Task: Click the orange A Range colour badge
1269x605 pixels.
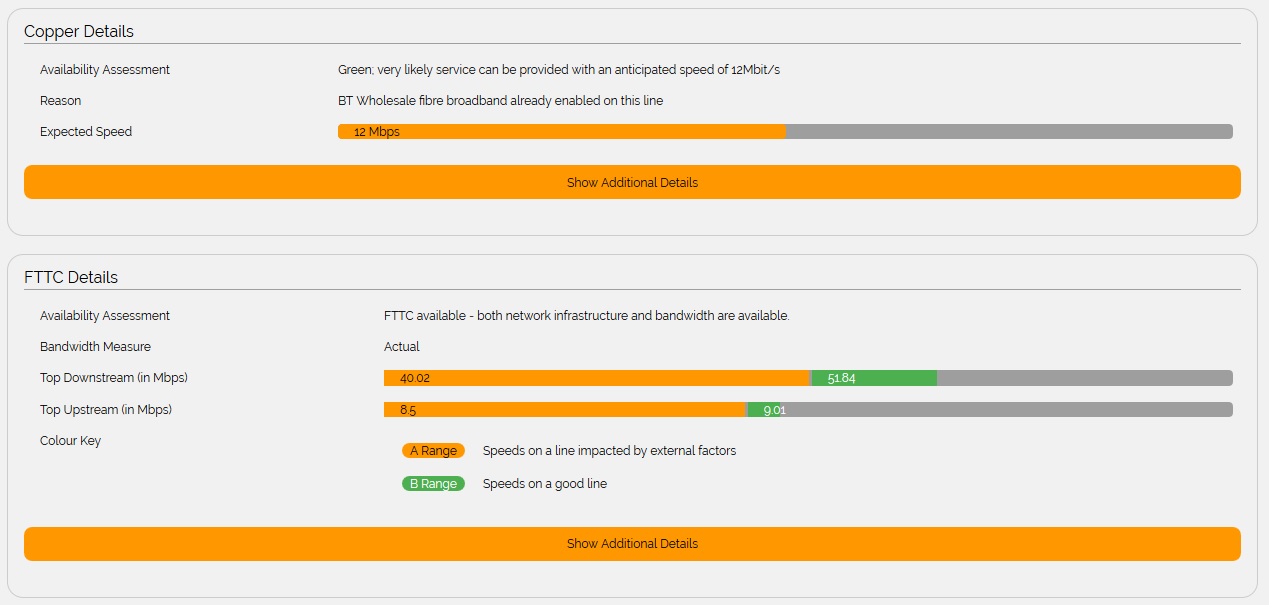Action: click(433, 451)
